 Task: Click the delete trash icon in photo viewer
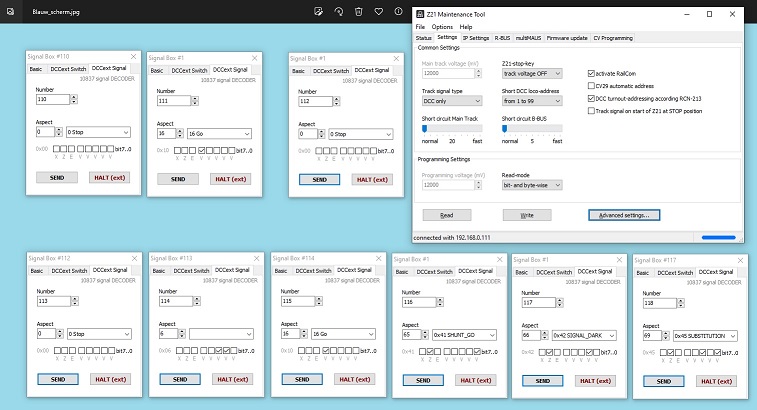coord(359,12)
